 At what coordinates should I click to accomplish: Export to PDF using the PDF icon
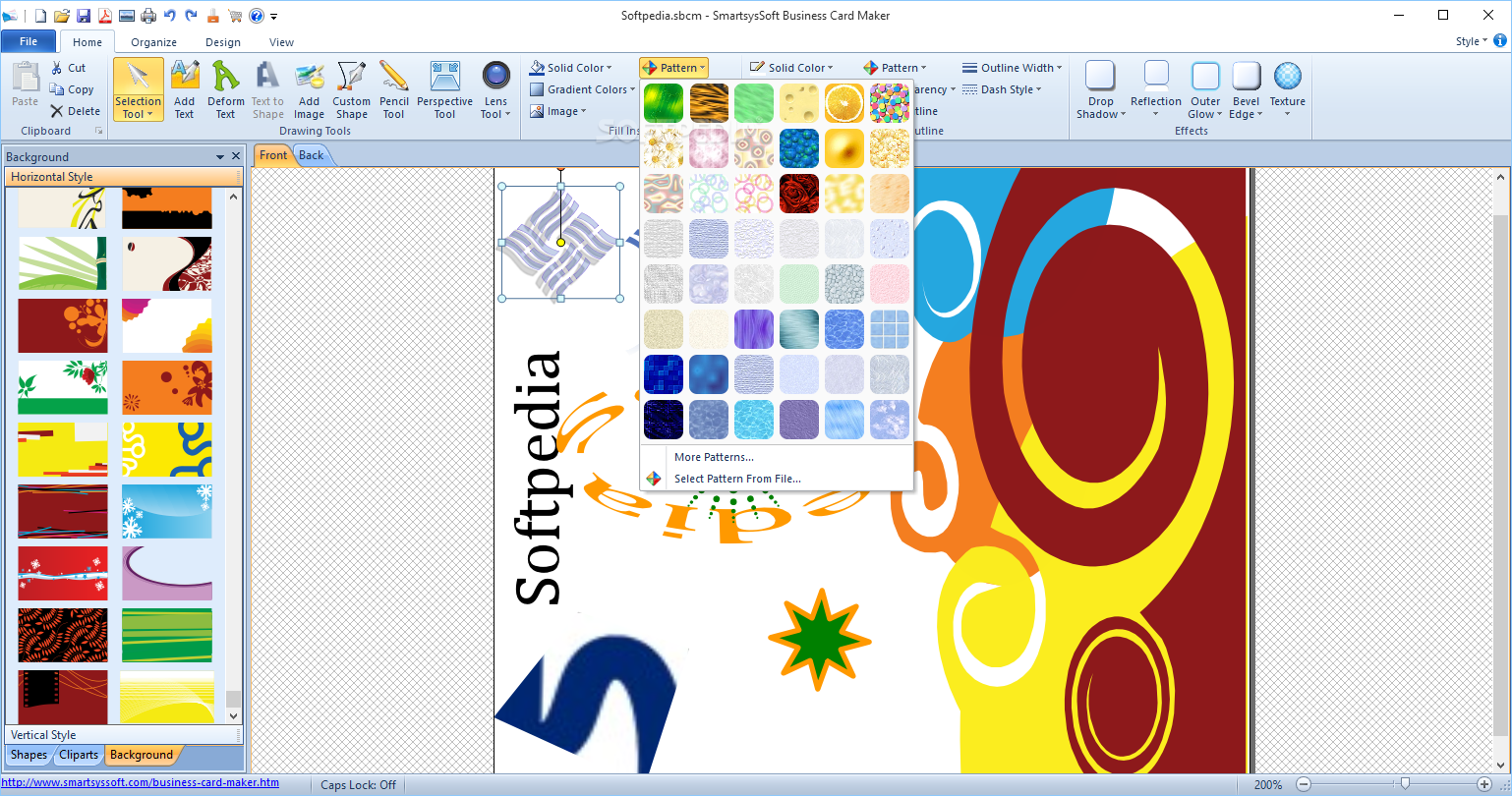click(104, 15)
